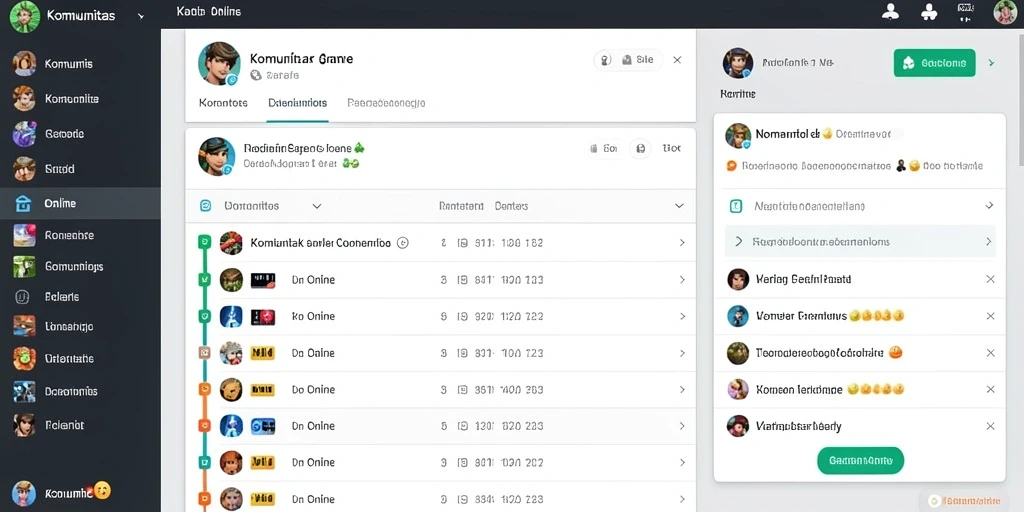Remove Vomuer Graeniuus with its X
Screen dimensions: 1024x512
coord(990,316)
